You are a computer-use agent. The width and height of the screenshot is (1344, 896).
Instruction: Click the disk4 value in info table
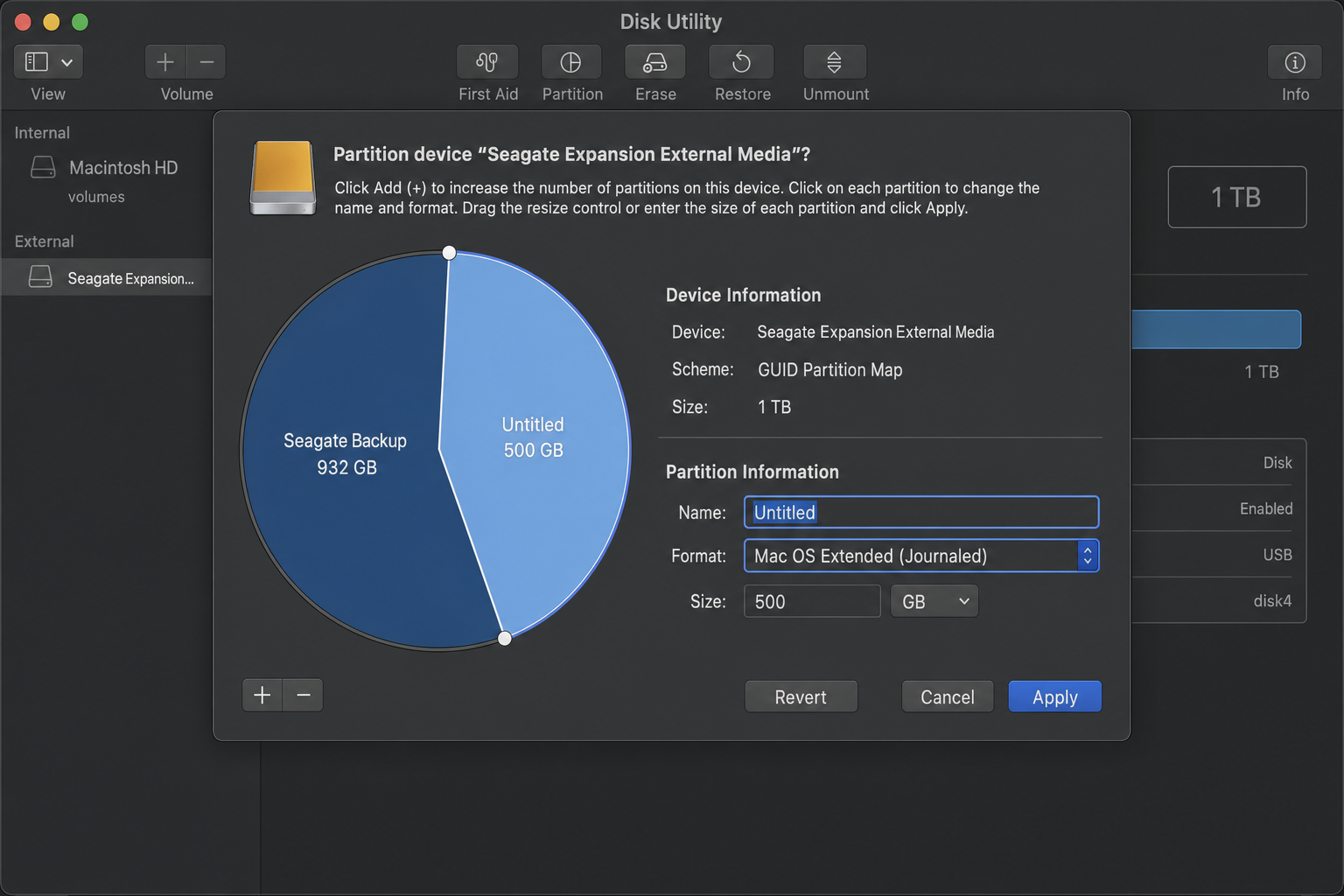pos(1272,600)
